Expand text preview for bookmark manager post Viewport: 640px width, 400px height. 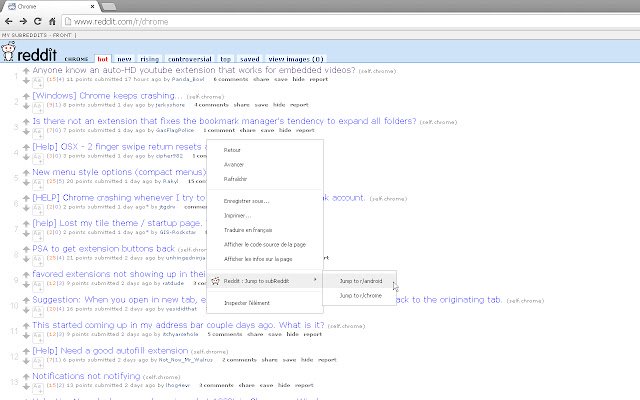(38, 133)
